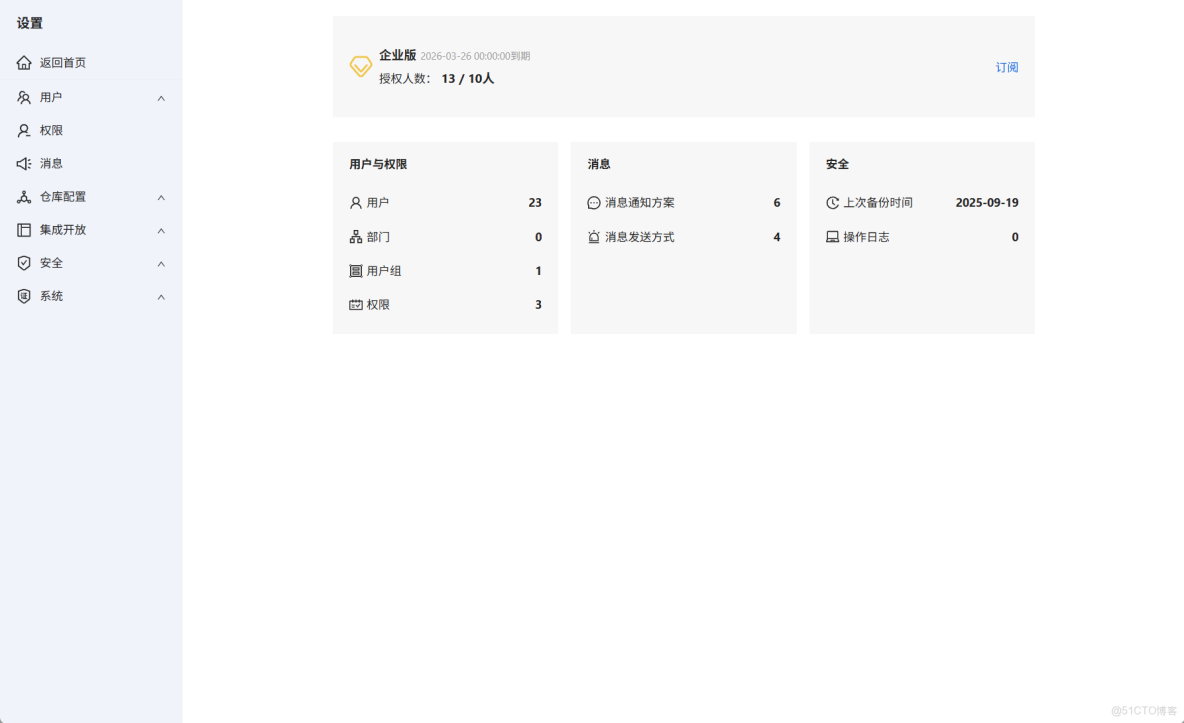Screen dimensions: 1184x723
Task: Click the 仓库配置 sidebar icon
Action: (24, 197)
